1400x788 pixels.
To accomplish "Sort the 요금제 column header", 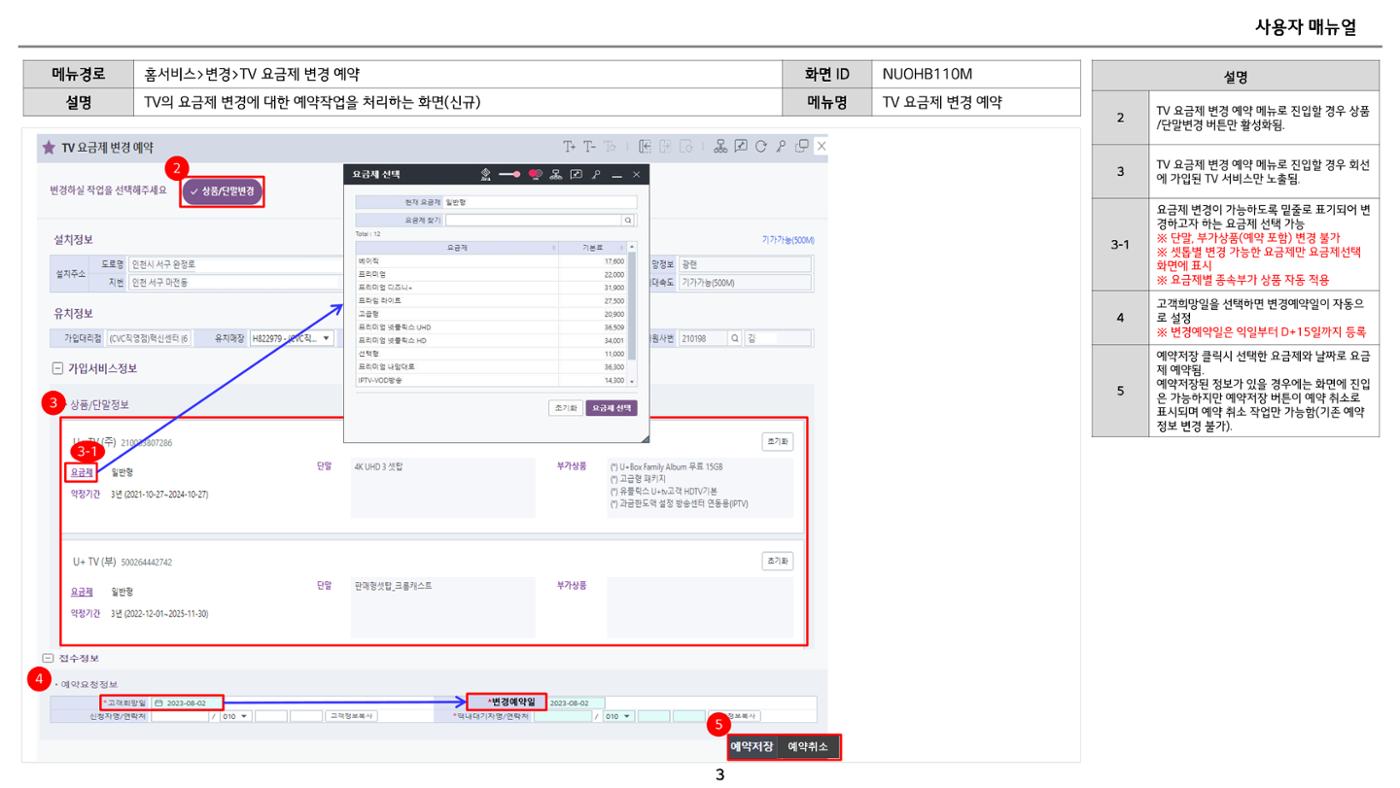I will point(457,247).
